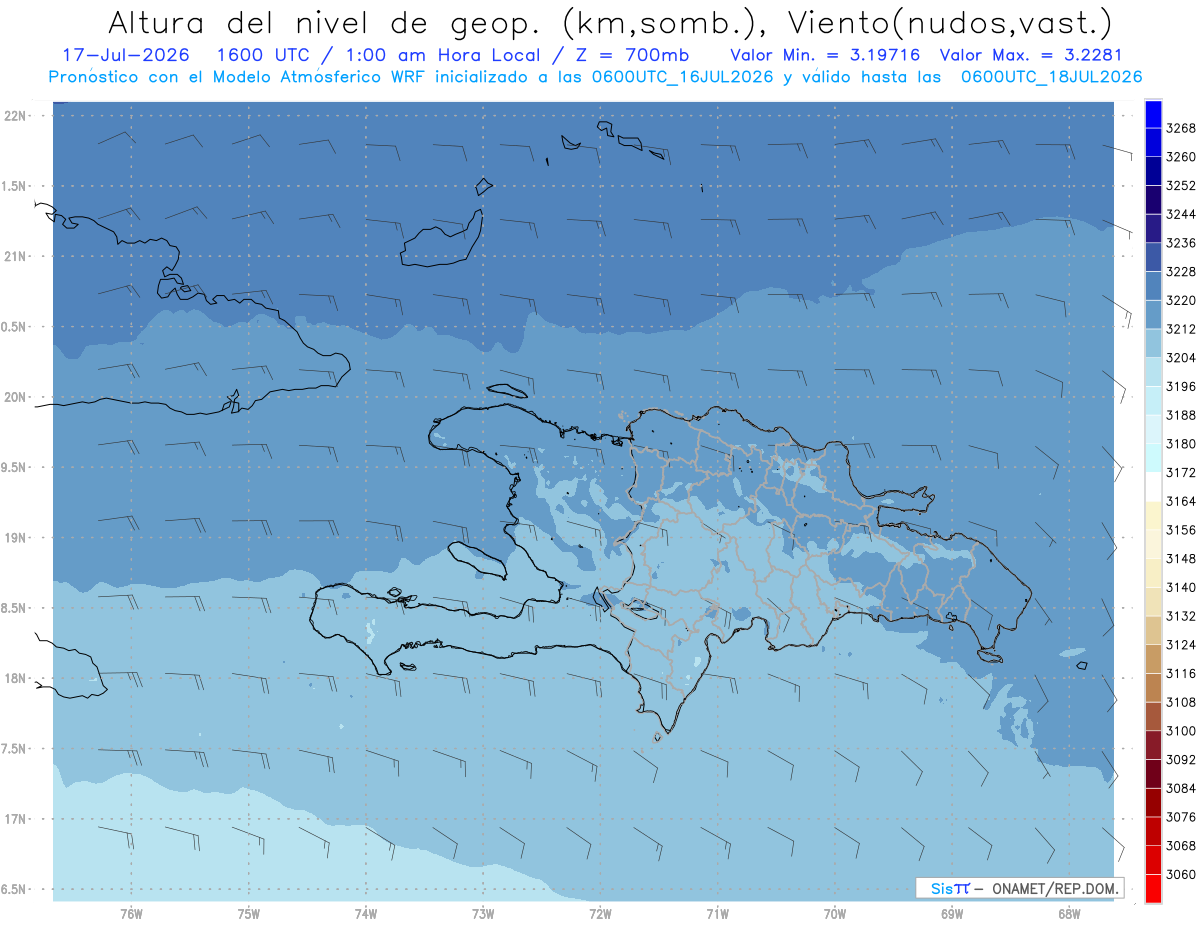The width and height of the screenshot is (1200, 927).
Task: Click the 70W longitude label
Action: point(835,913)
